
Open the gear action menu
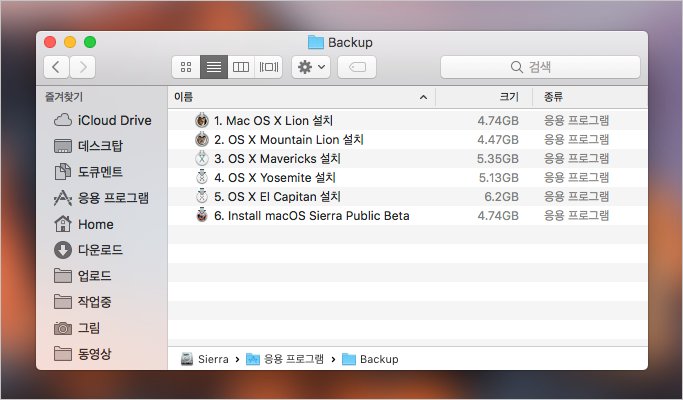(311, 67)
